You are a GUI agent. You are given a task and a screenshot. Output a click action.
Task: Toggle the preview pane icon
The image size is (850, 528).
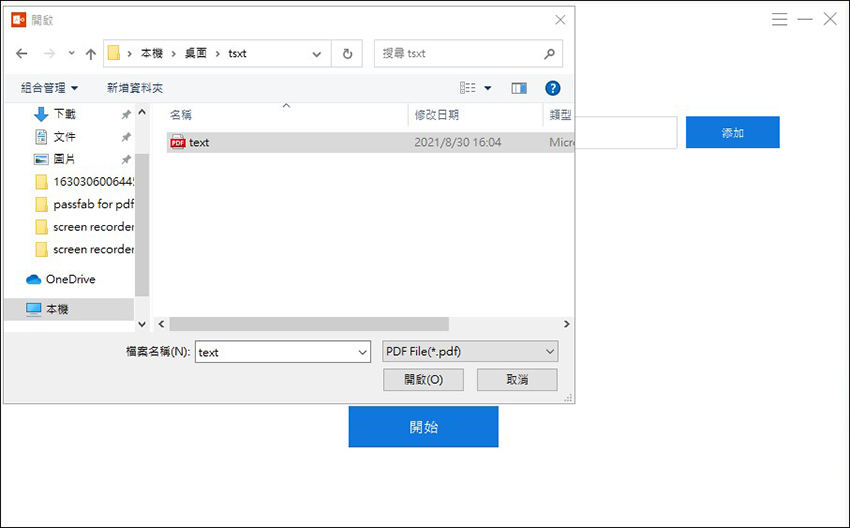point(518,88)
